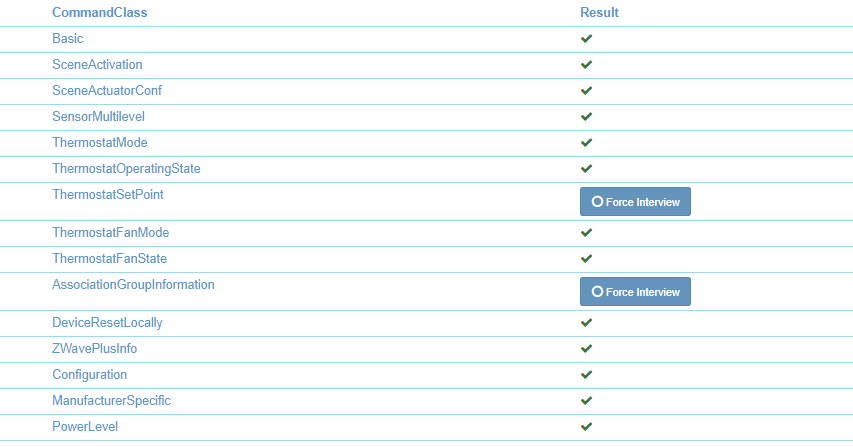Select the ThermostatFanMode entry
Viewport: 853px width, 447px height.
coord(110,233)
